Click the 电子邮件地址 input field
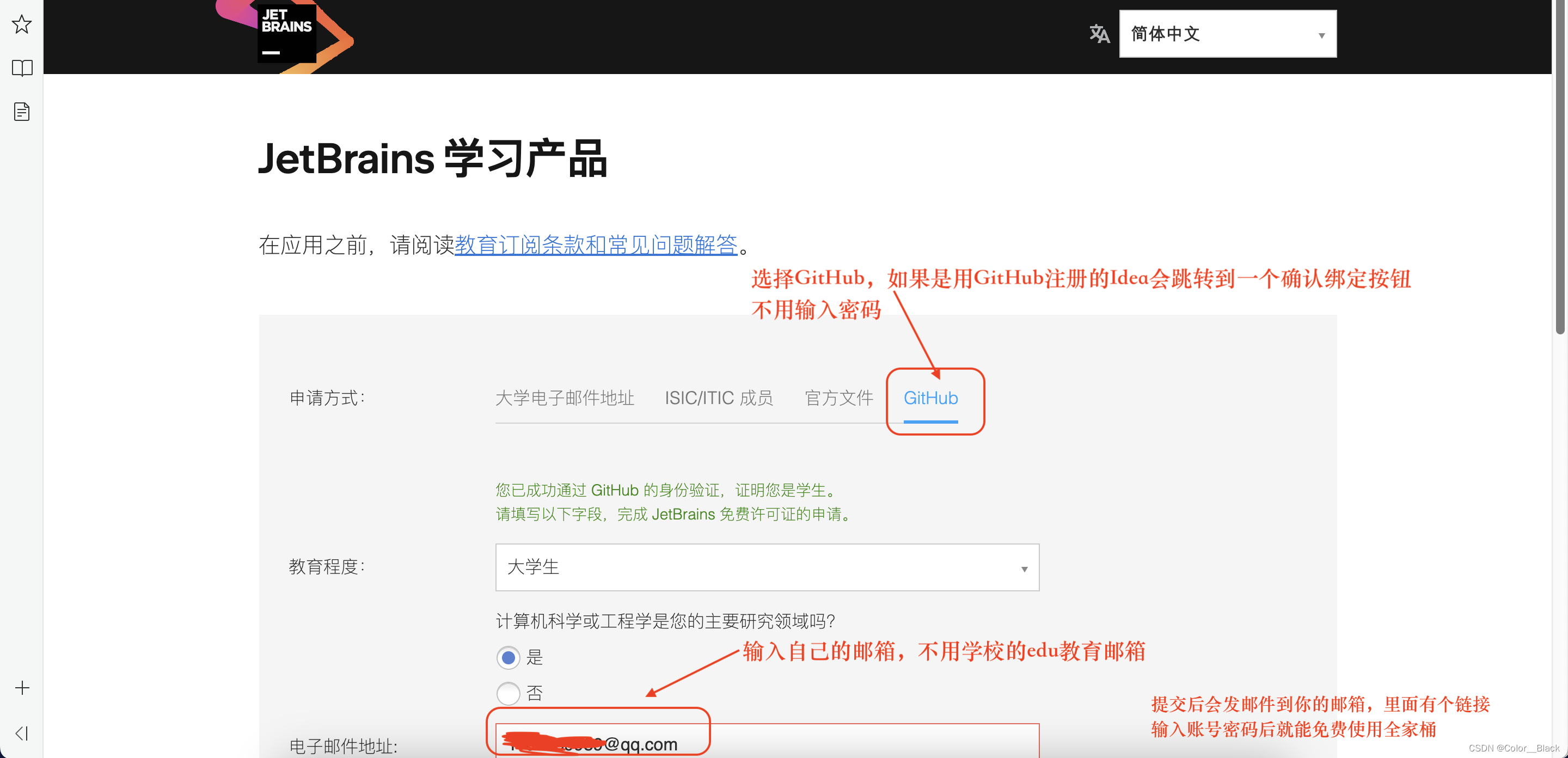The width and height of the screenshot is (1568, 758). click(x=767, y=741)
